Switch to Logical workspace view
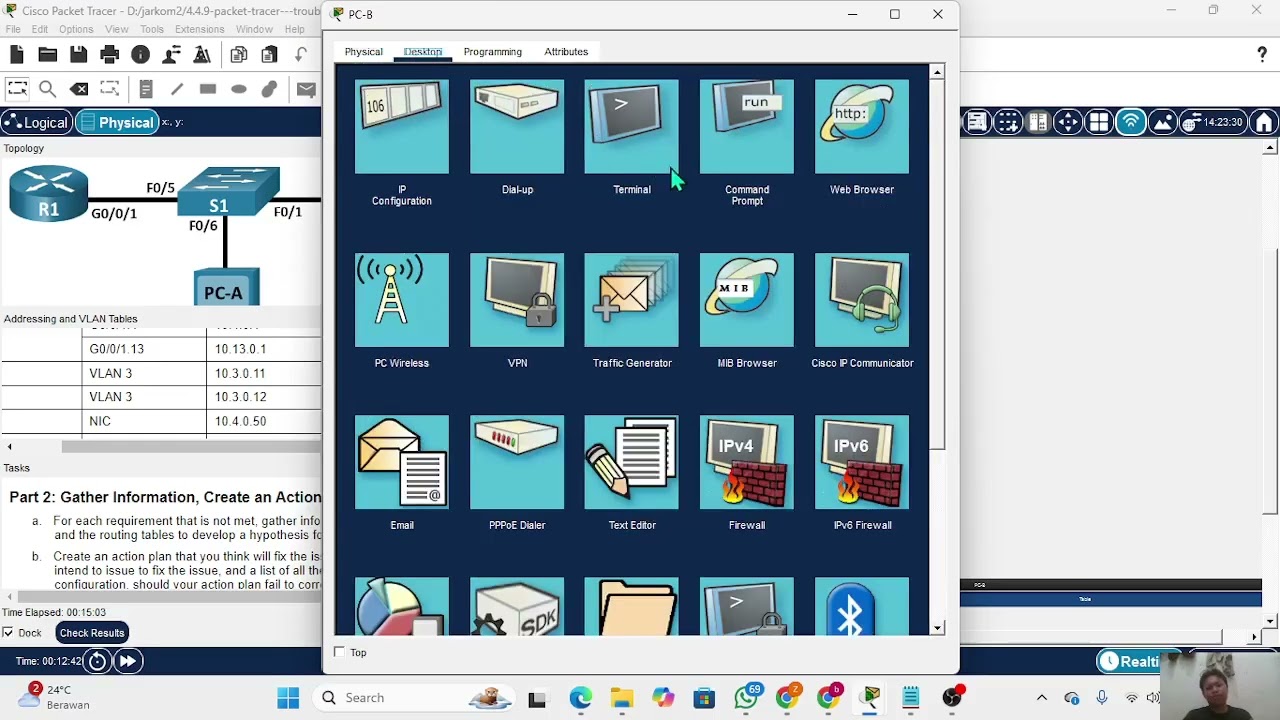This screenshot has height=720, width=1280. [x=37, y=122]
